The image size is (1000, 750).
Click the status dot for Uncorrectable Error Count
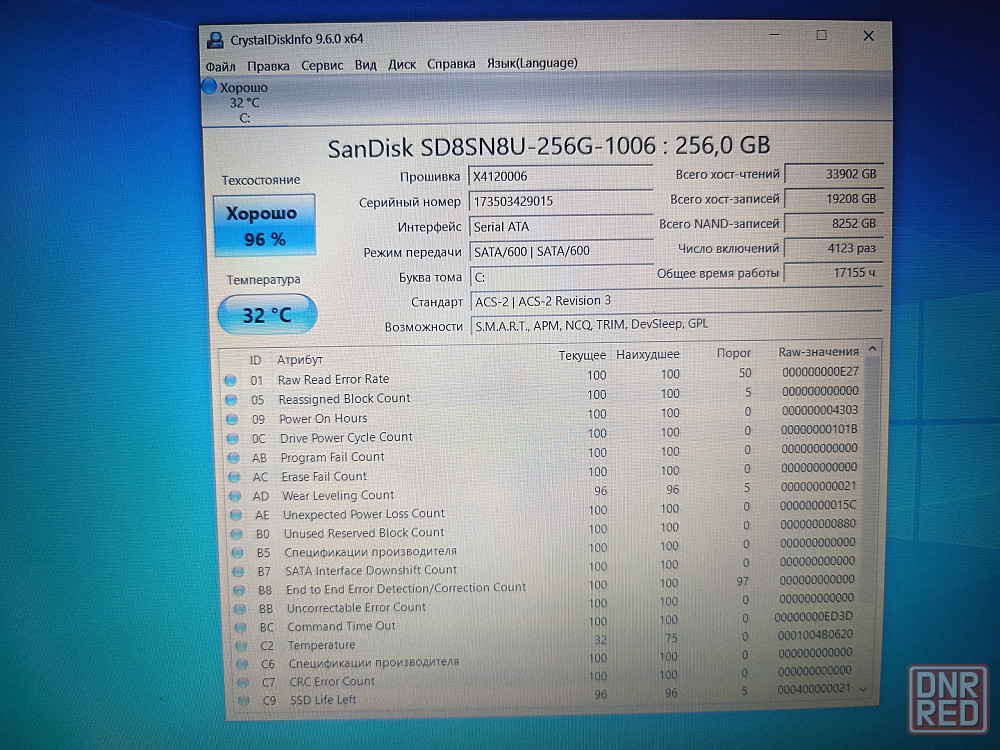tap(240, 609)
